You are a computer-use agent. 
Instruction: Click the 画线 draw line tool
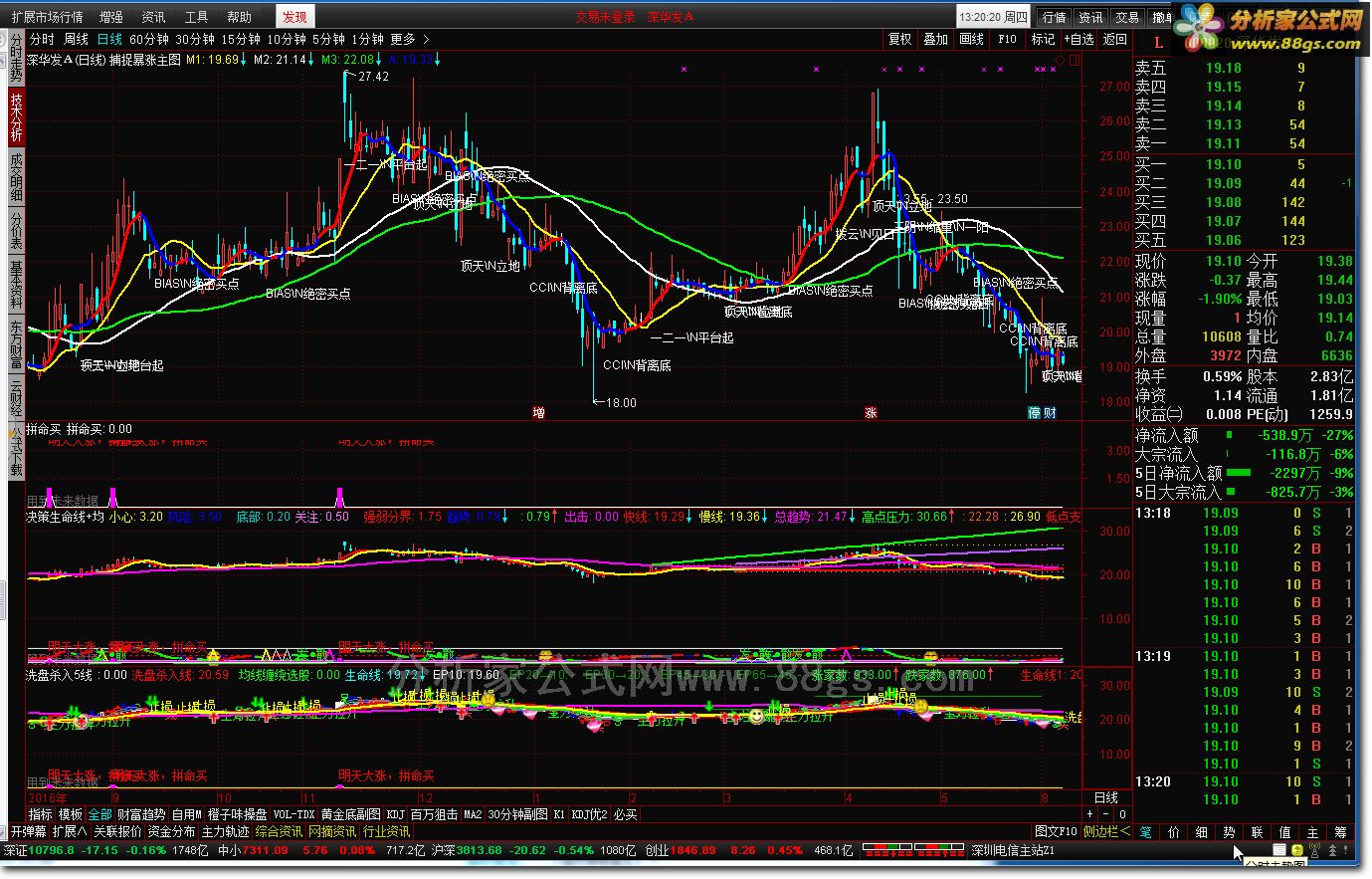[972, 39]
